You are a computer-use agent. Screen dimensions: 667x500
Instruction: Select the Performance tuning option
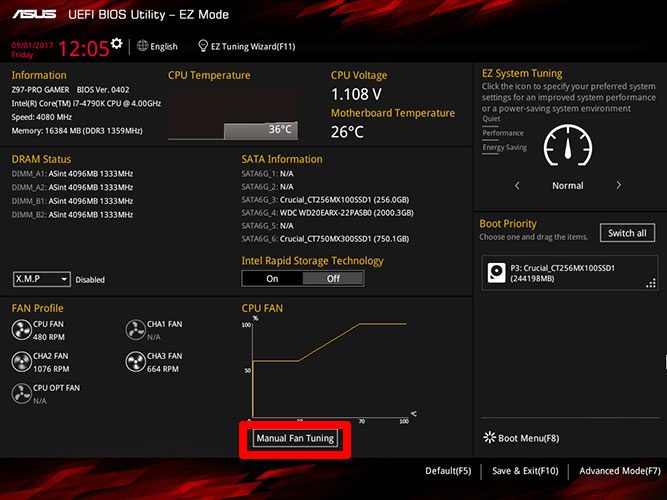pos(503,133)
